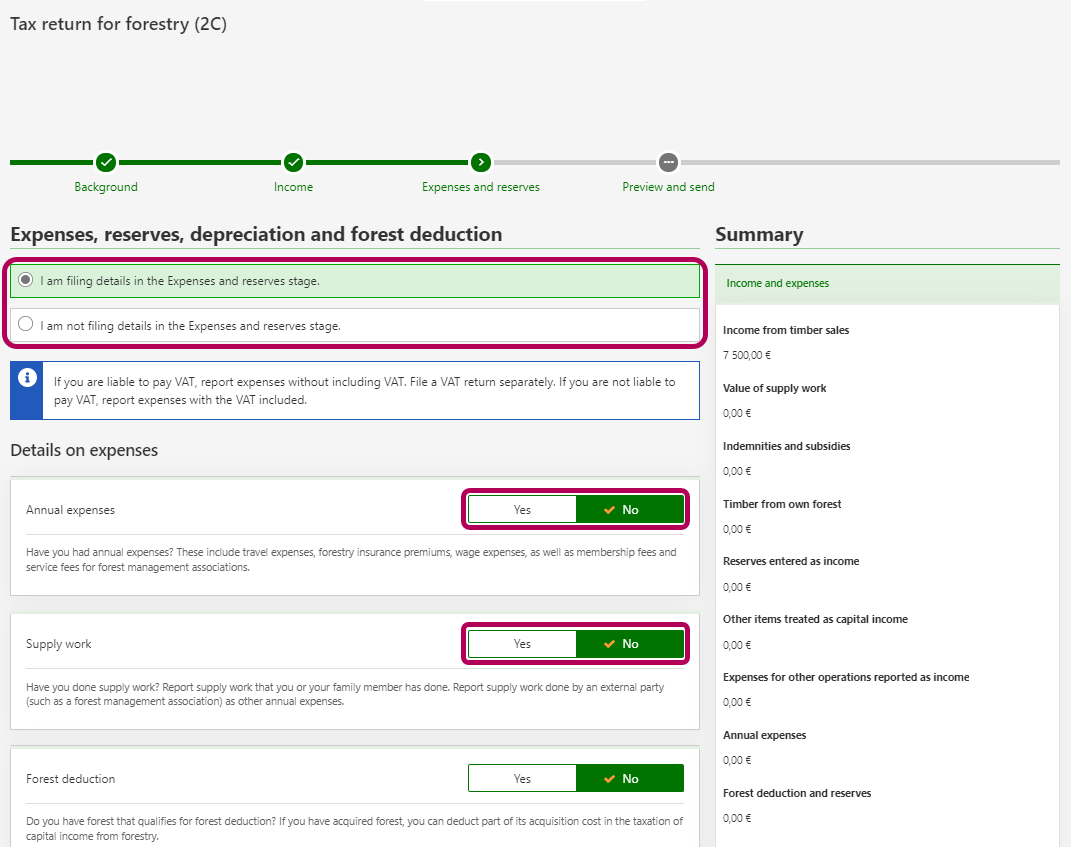Jump to Preview and send step label

click(x=668, y=187)
